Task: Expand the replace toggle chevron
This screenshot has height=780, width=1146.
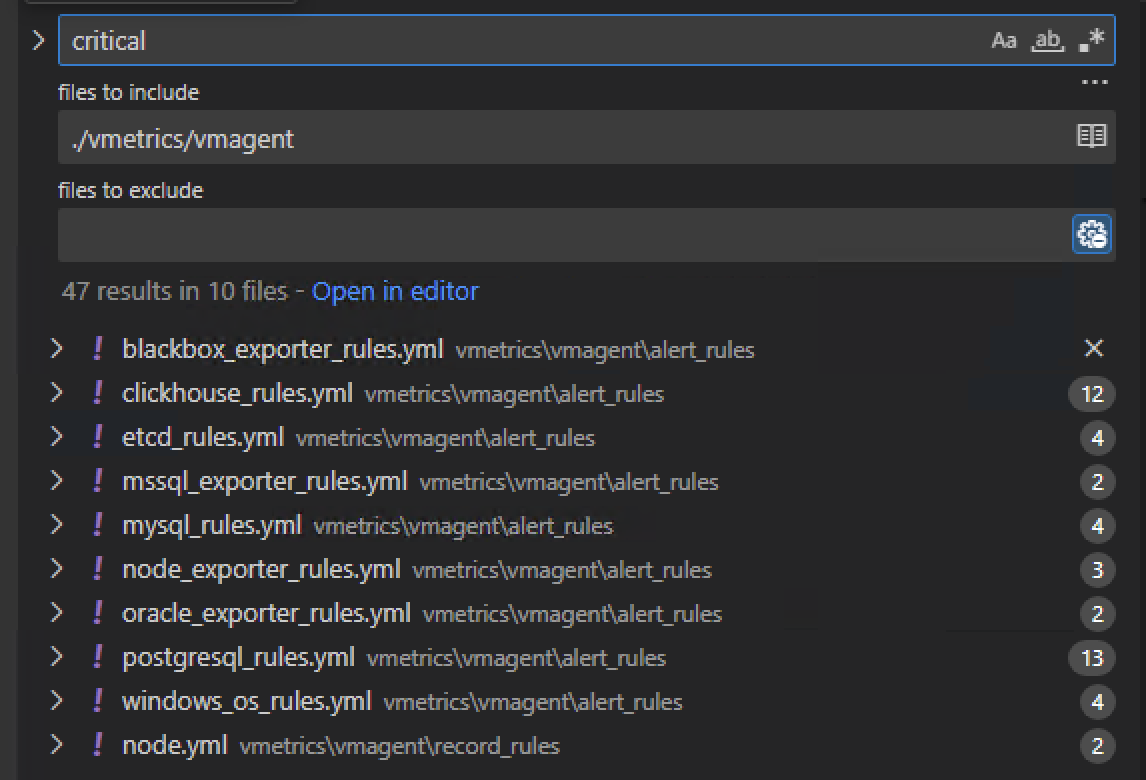Action: (x=38, y=40)
